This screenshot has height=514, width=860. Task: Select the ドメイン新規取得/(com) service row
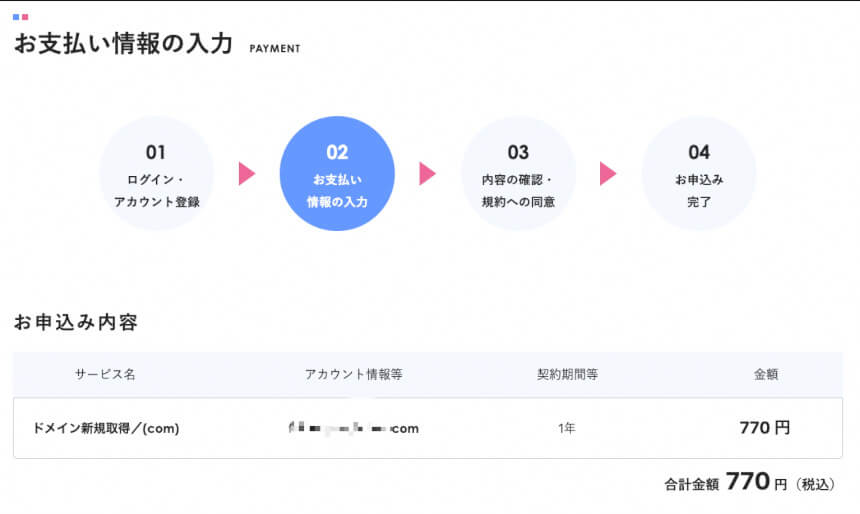click(x=428, y=428)
